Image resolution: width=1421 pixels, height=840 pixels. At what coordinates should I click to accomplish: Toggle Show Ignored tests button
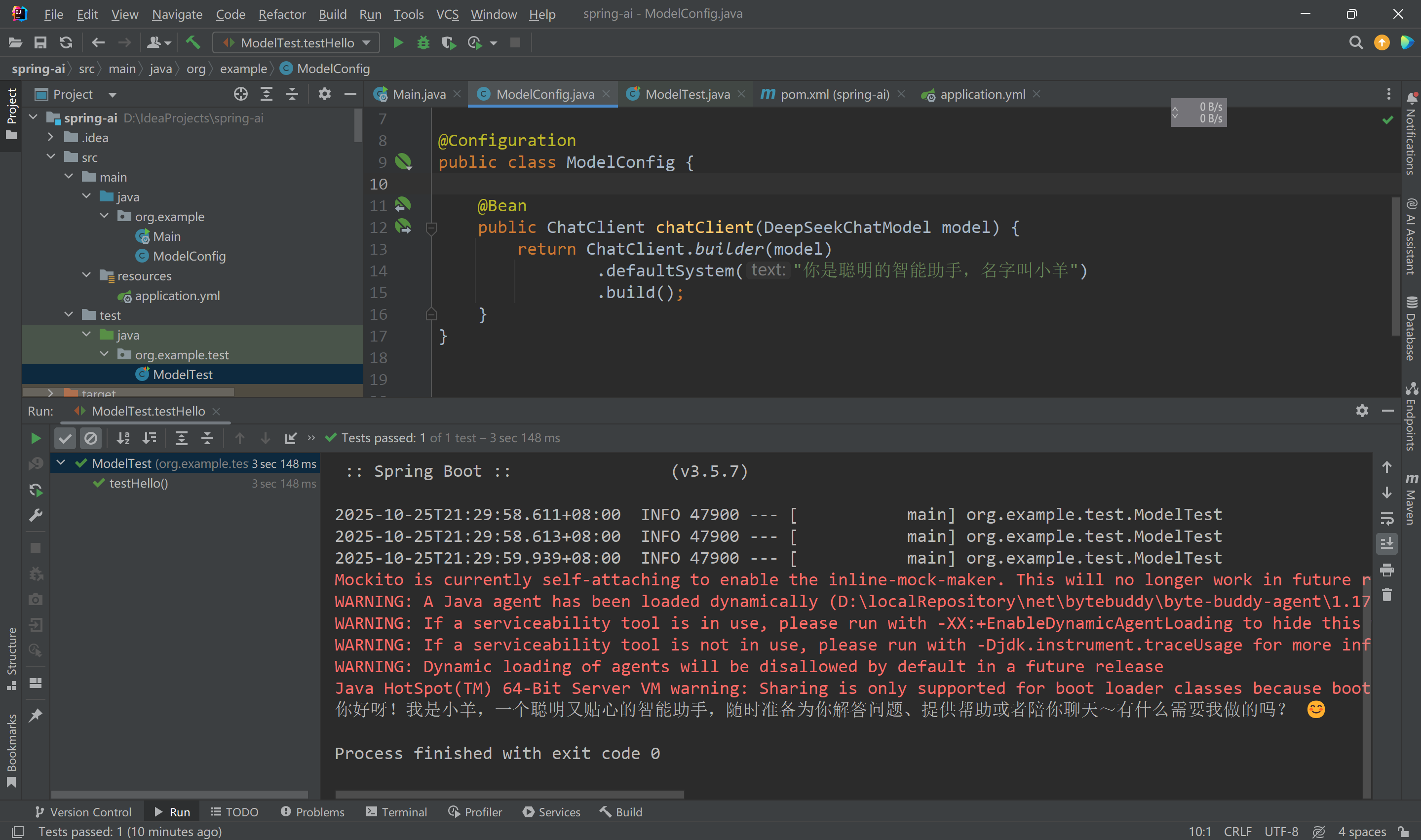coord(90,438)
